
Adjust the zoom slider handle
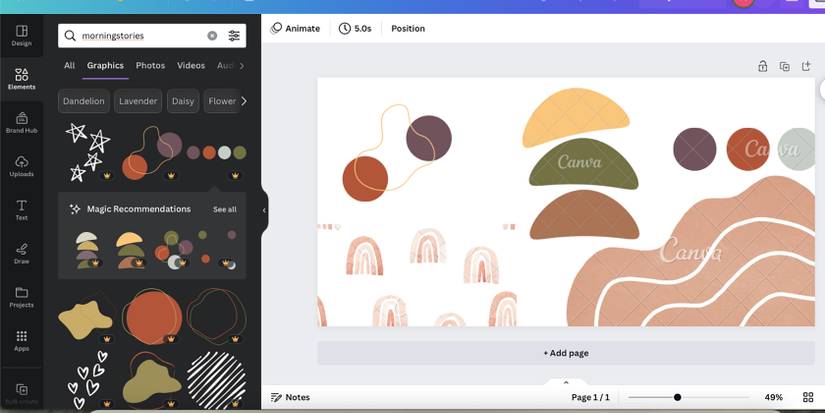[677, 397]
